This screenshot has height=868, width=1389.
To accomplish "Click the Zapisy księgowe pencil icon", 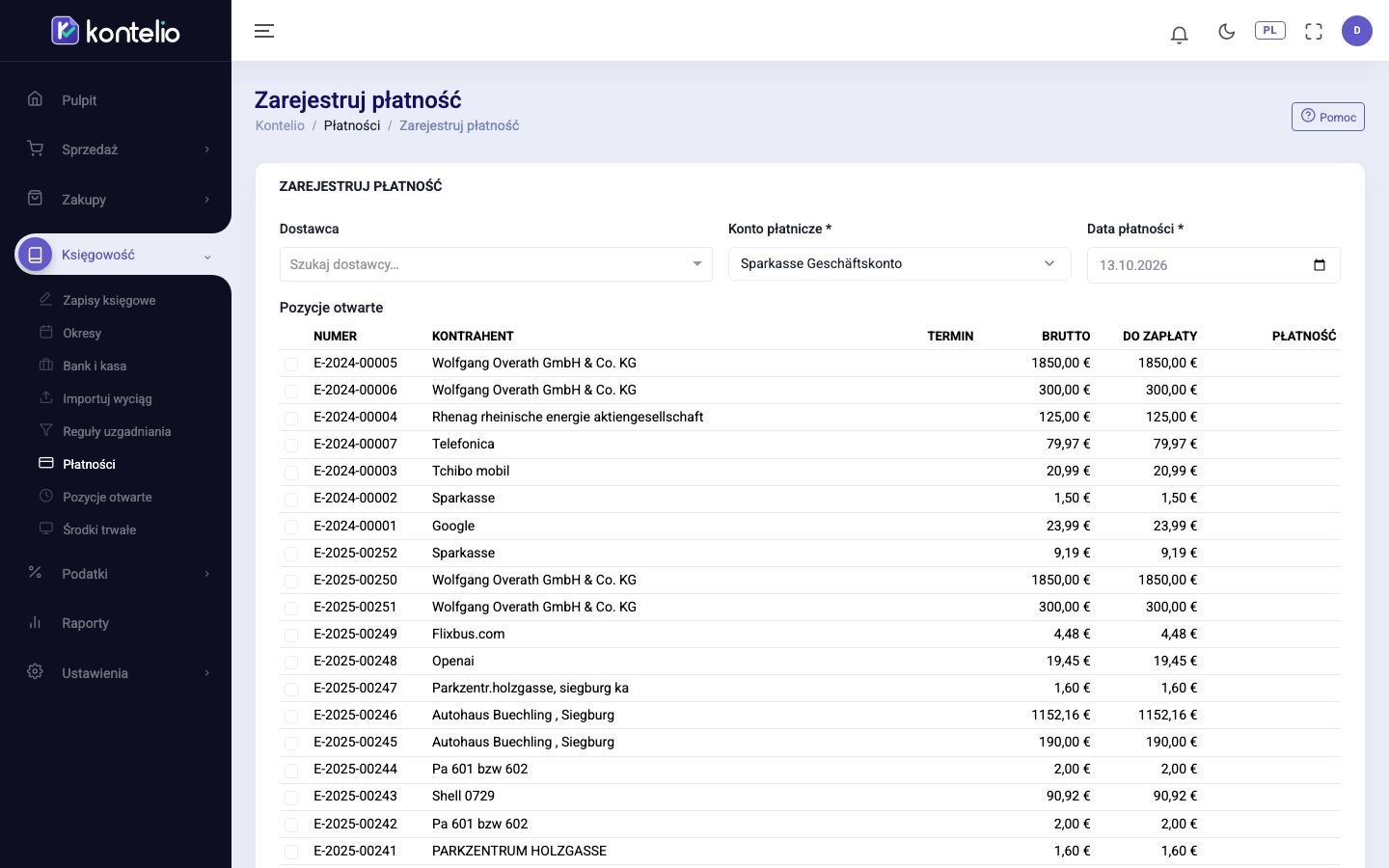I will (x=45, y=299).
